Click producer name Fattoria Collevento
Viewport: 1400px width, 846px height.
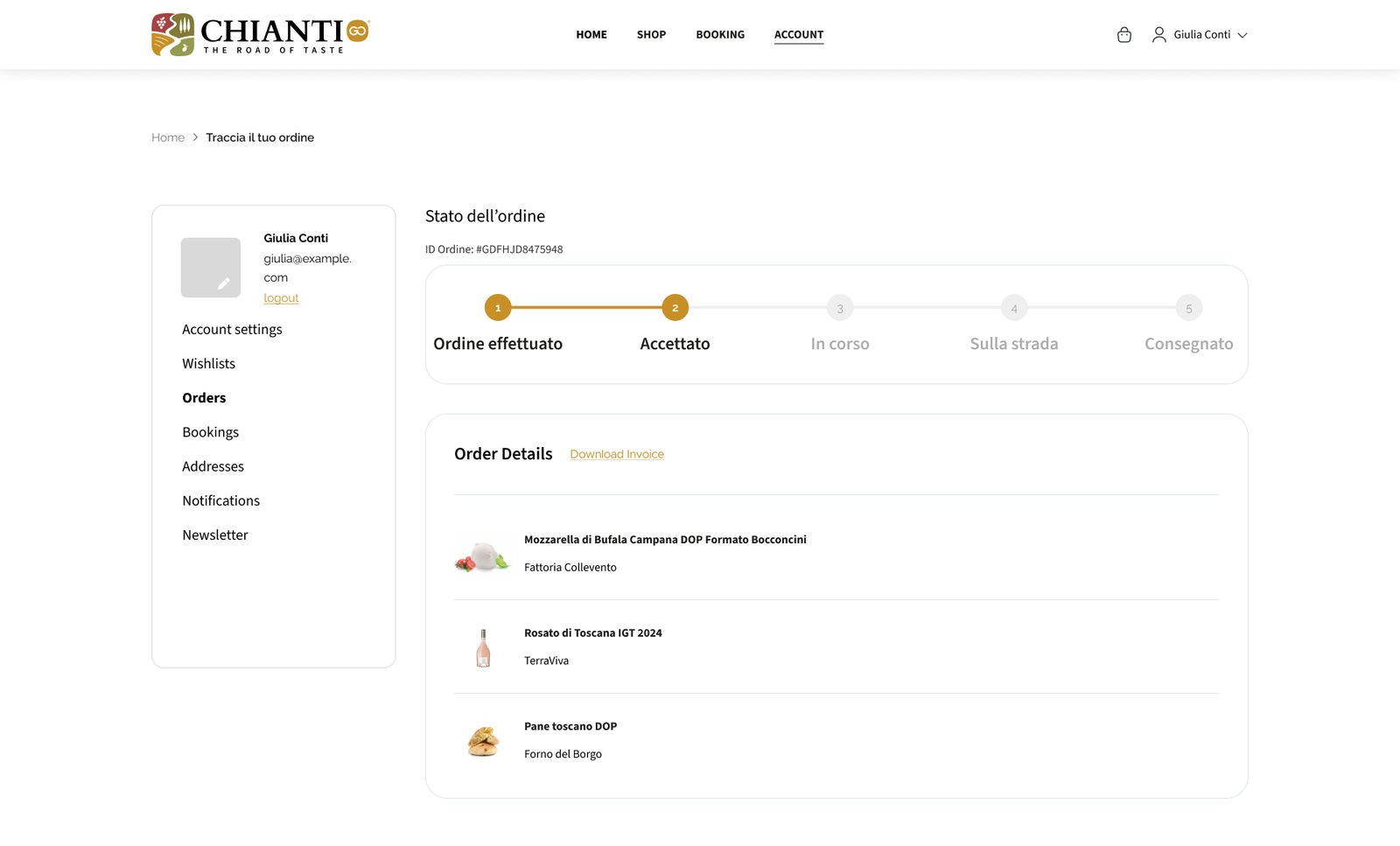(570, 568)
